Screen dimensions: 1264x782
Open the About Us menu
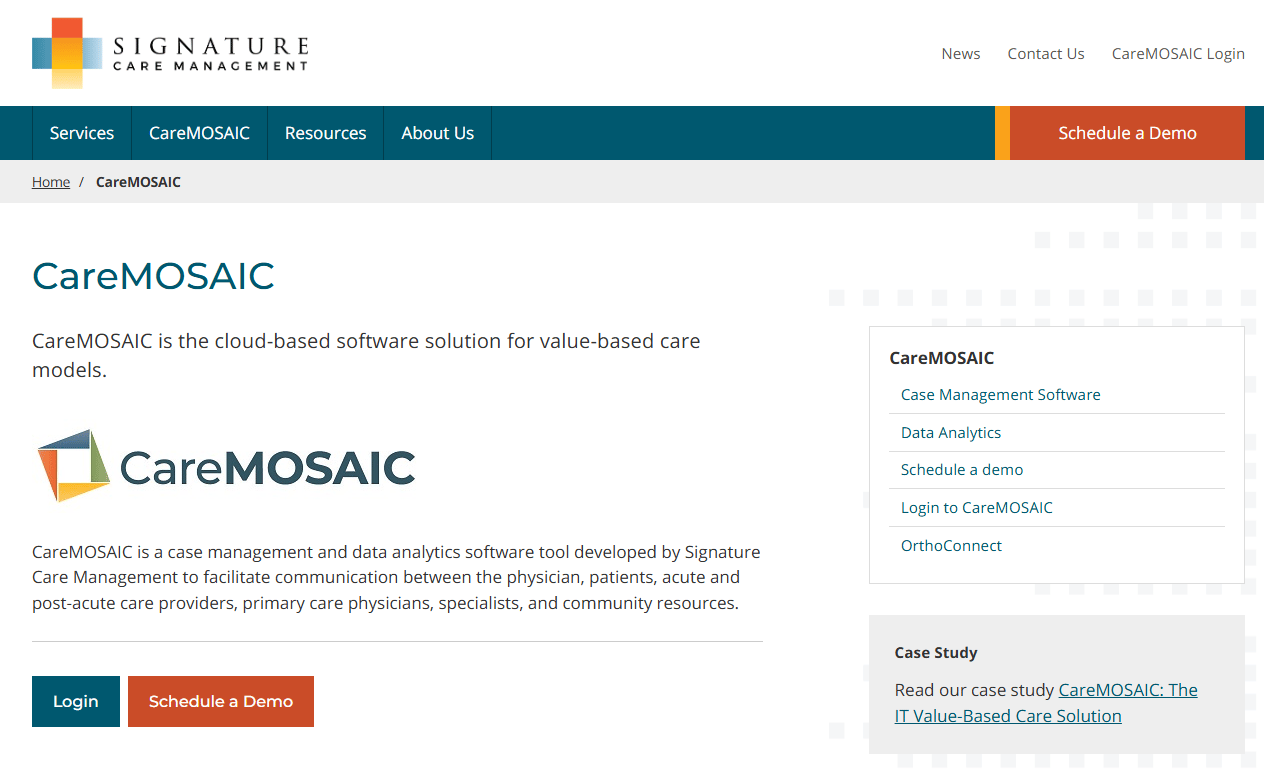tap(438, 133)
